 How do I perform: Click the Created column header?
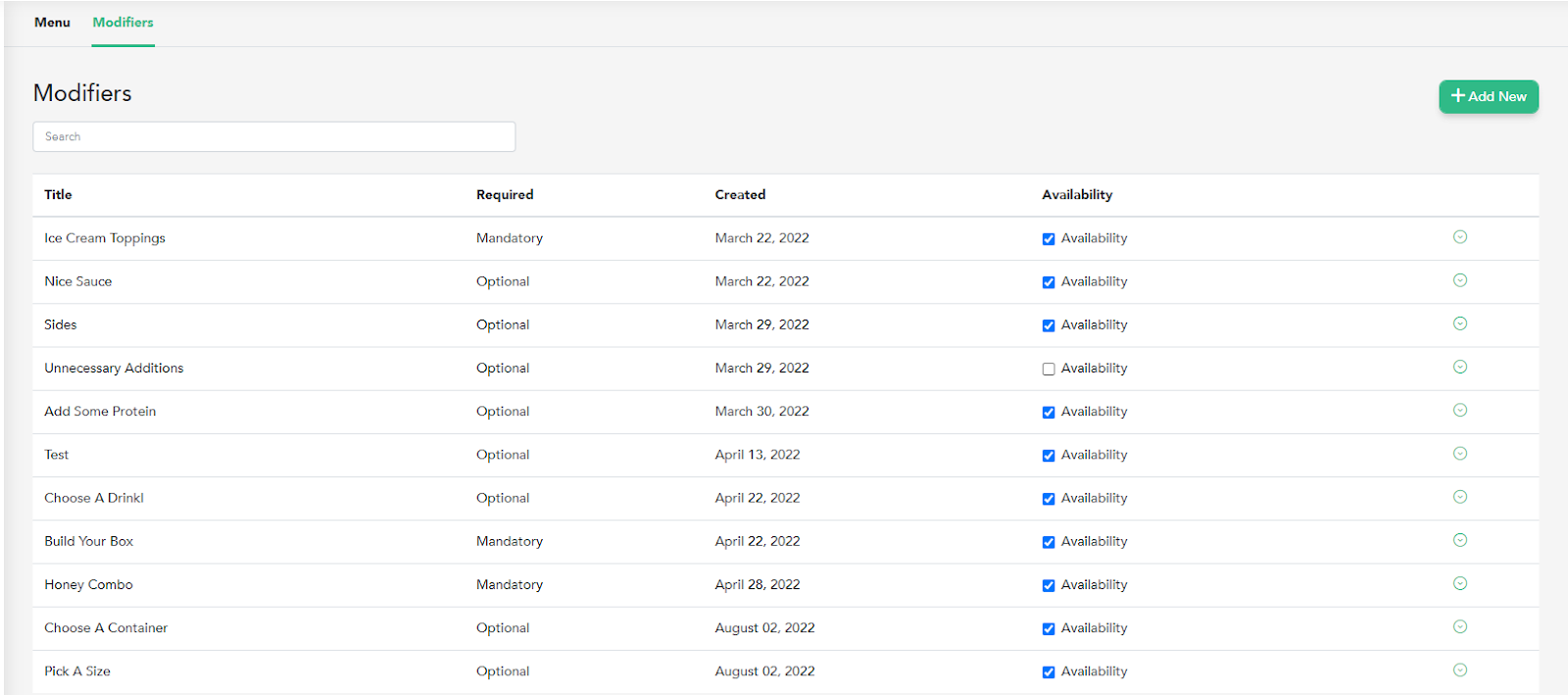click(741, 195)
